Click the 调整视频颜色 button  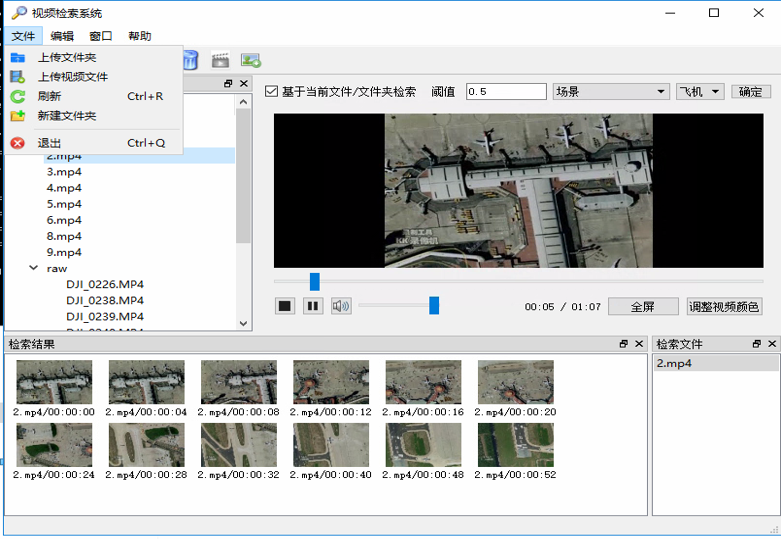(x=724, y=307)
